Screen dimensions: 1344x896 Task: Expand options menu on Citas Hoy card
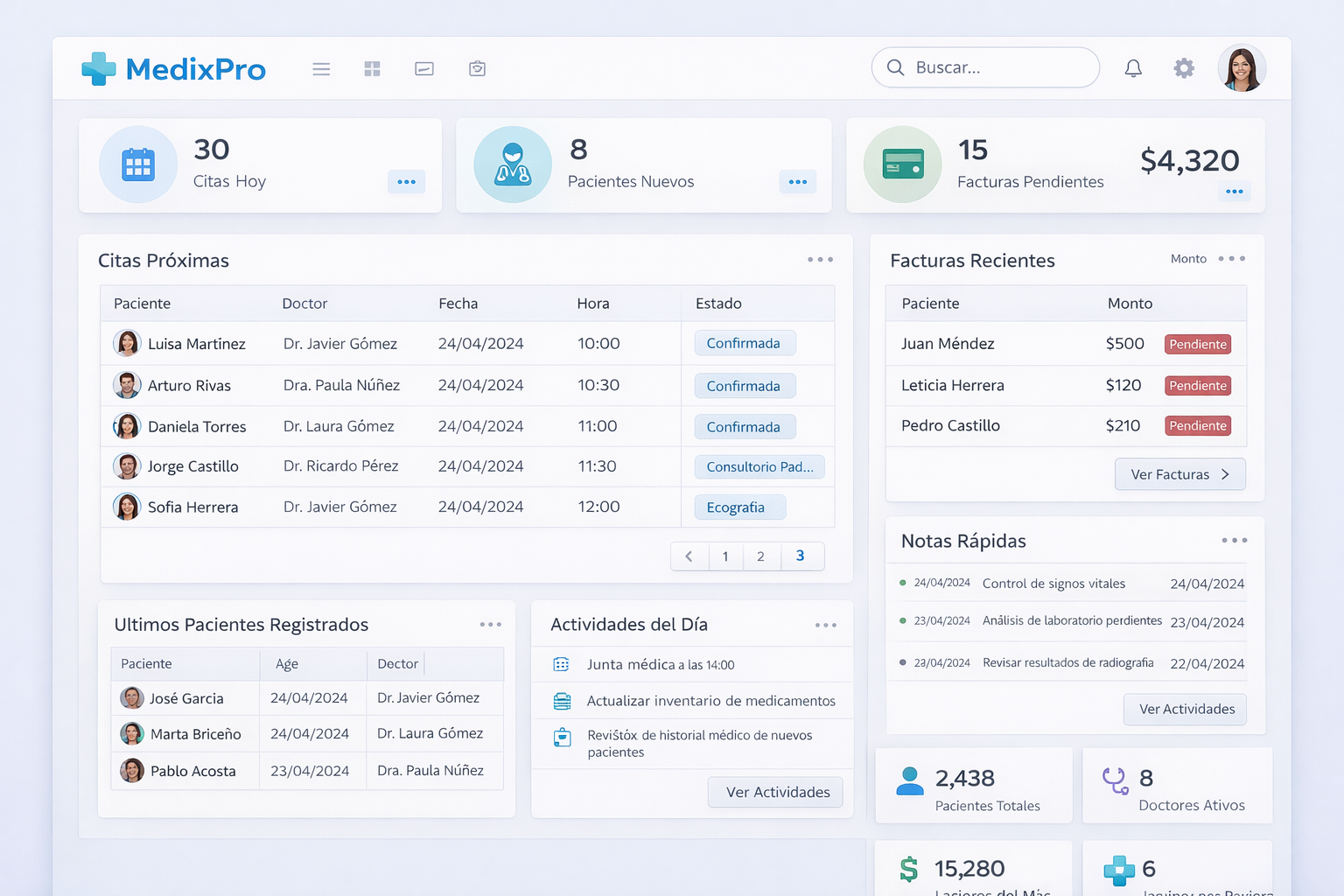click(406, 182)
